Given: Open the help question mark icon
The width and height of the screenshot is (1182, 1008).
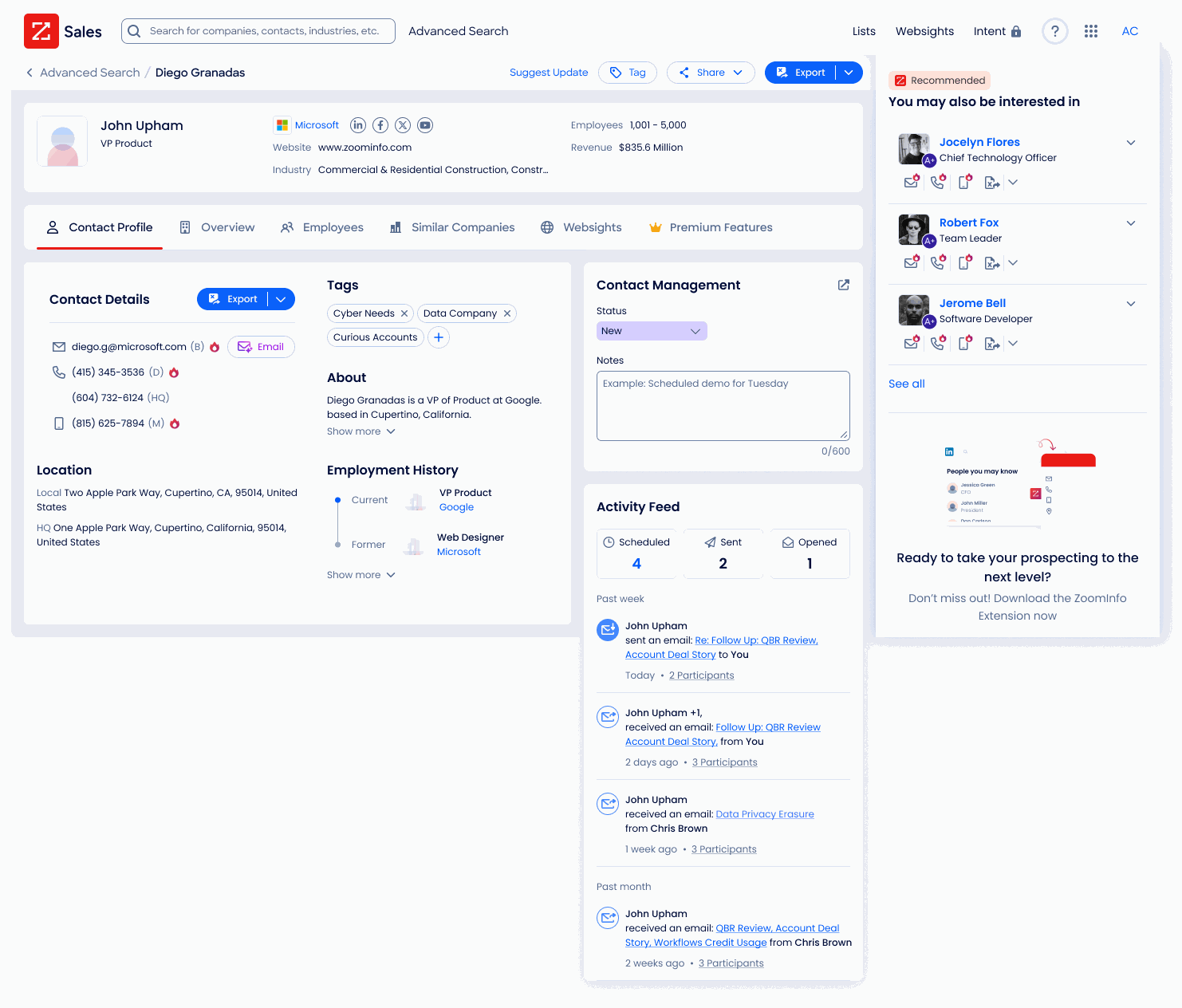Looking at the screenshot, I should point(1055,31).
